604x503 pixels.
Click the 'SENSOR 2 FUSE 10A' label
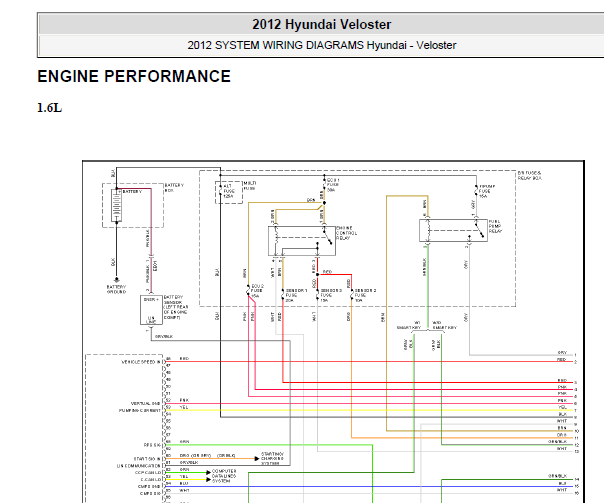click(x=365, y=295)
